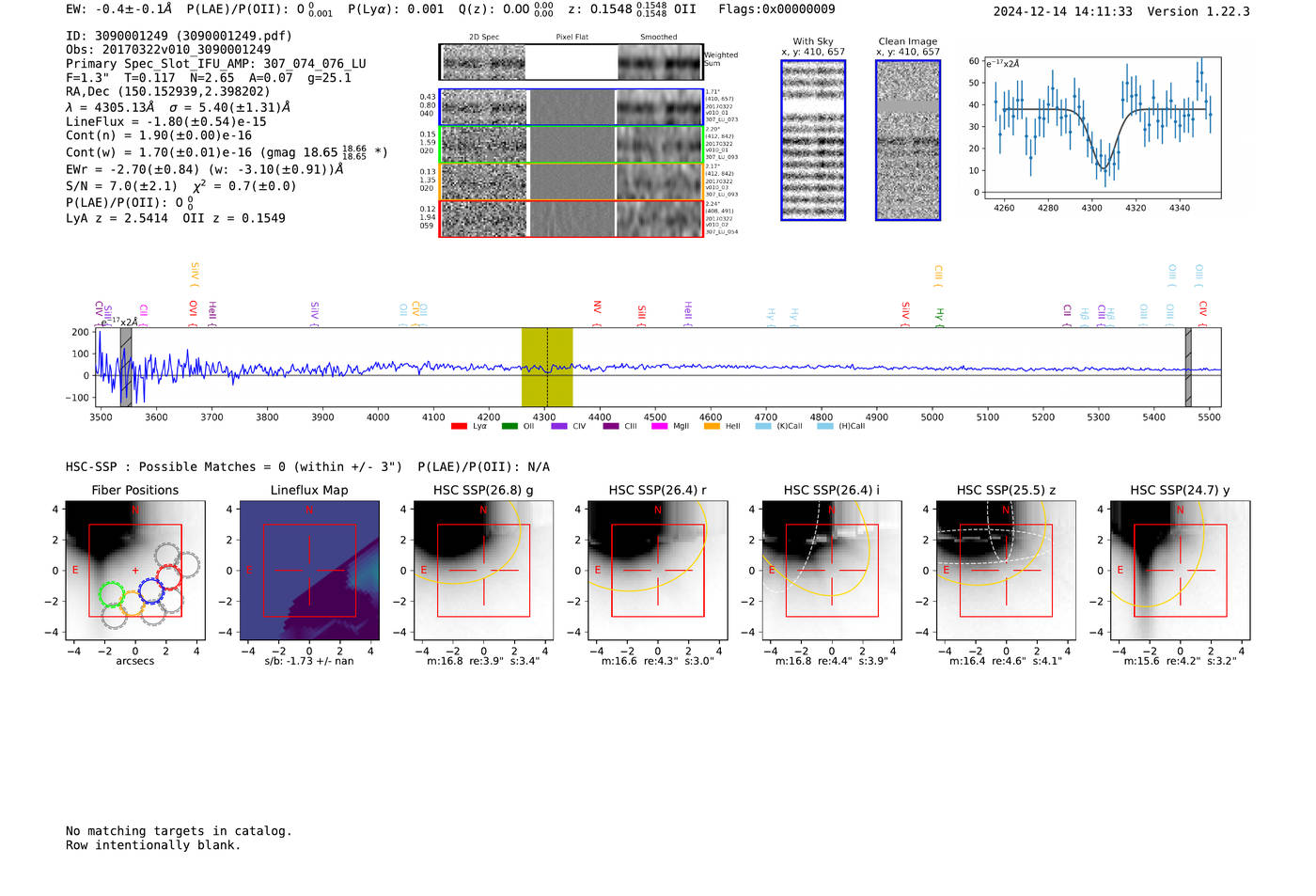Click the (K)CaII light-blue legend swatch
1316x896 pixels.
point(763,427)
